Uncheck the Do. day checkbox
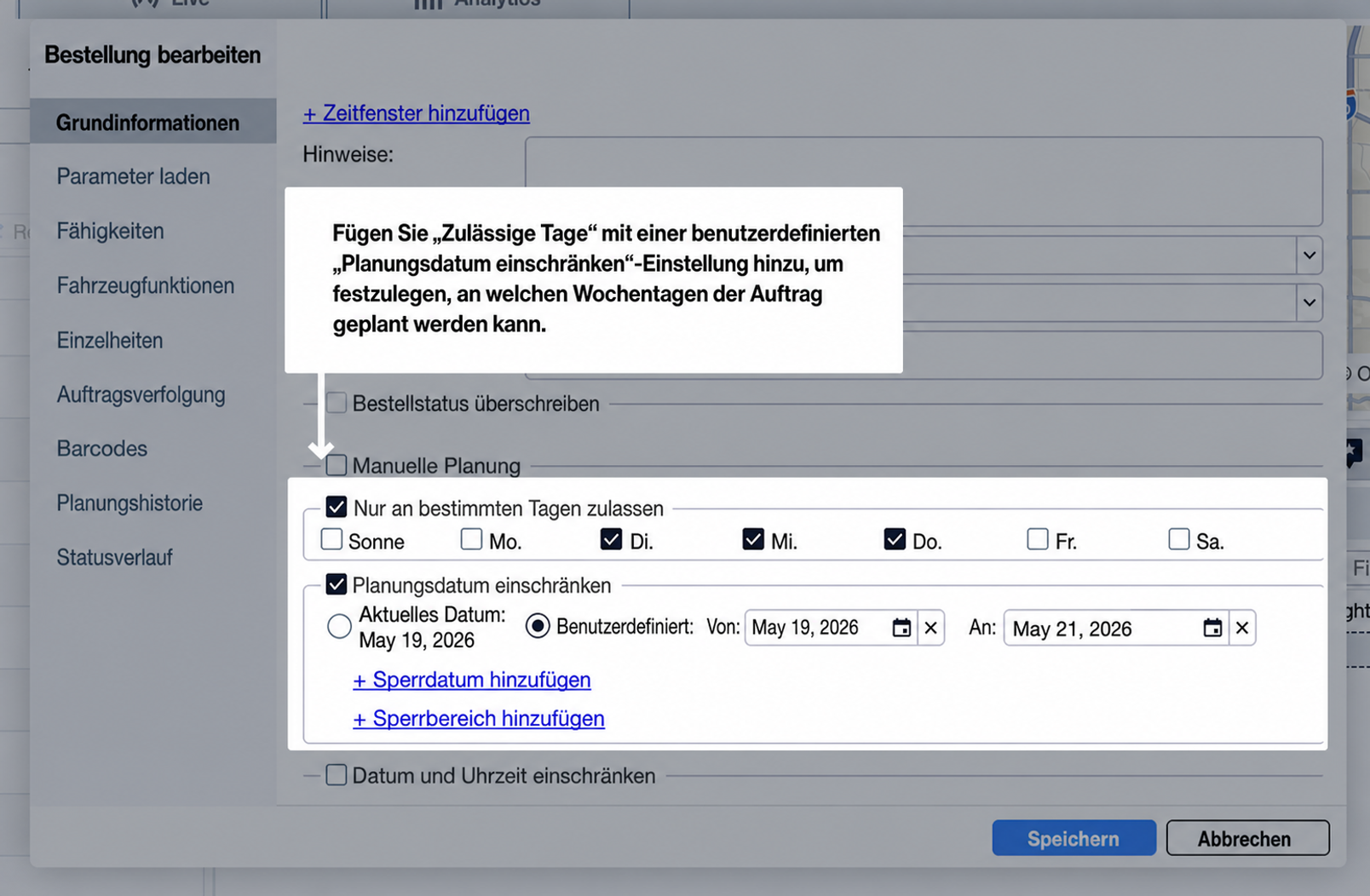Screen dimensions: 1370x896 coord(895,539)
